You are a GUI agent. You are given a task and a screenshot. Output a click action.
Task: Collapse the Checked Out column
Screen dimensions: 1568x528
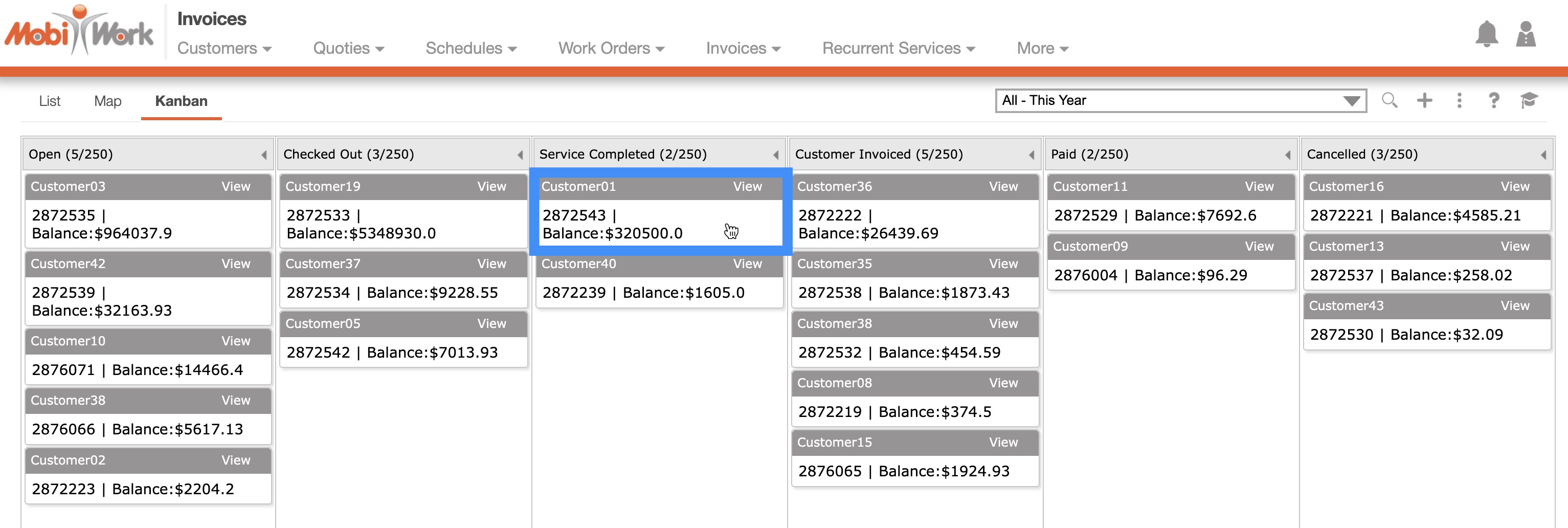pyautogui.click(x=520, y=156)
